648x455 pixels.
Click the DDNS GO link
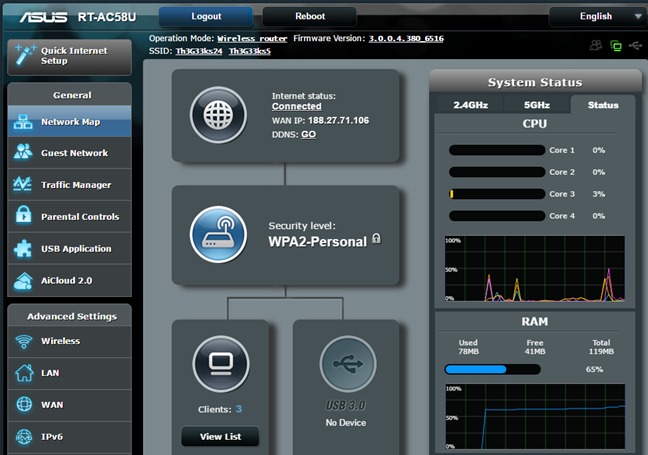pos(308,135)
